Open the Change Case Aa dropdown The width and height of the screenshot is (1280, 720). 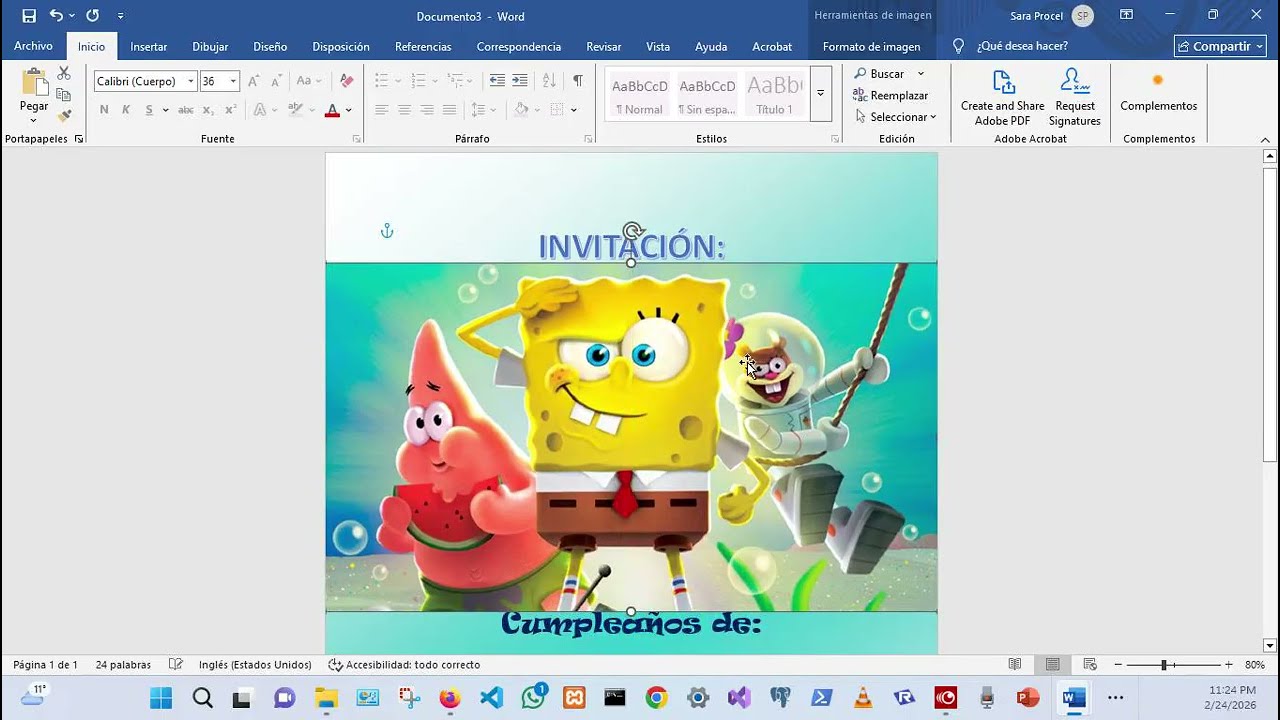(309, 81)
